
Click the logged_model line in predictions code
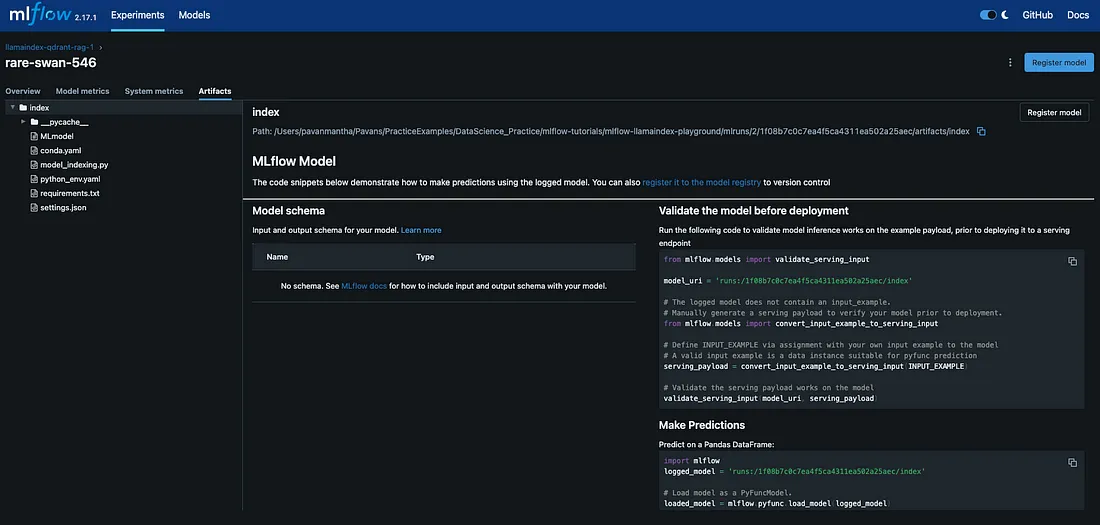tap(794, 472)
